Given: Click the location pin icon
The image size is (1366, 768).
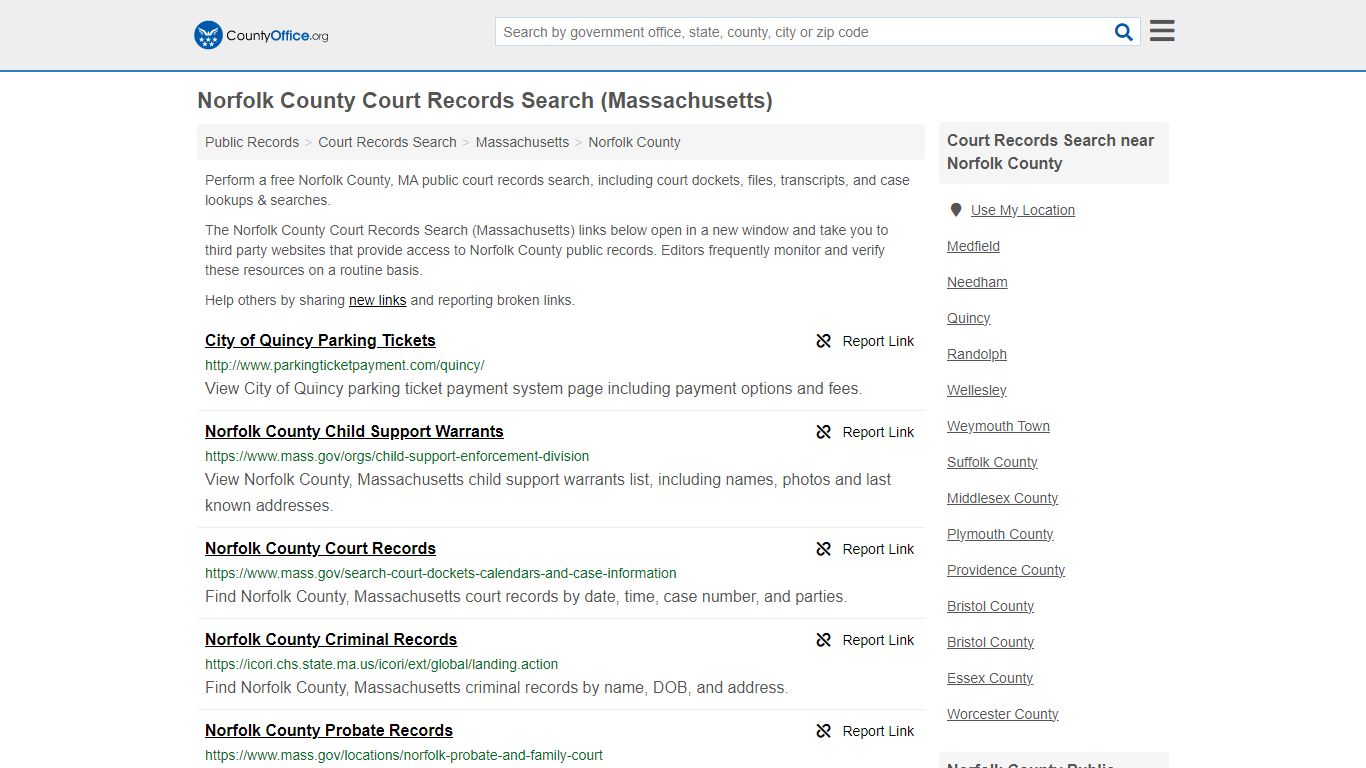Looking at the screenshot, I should [955, 210].
